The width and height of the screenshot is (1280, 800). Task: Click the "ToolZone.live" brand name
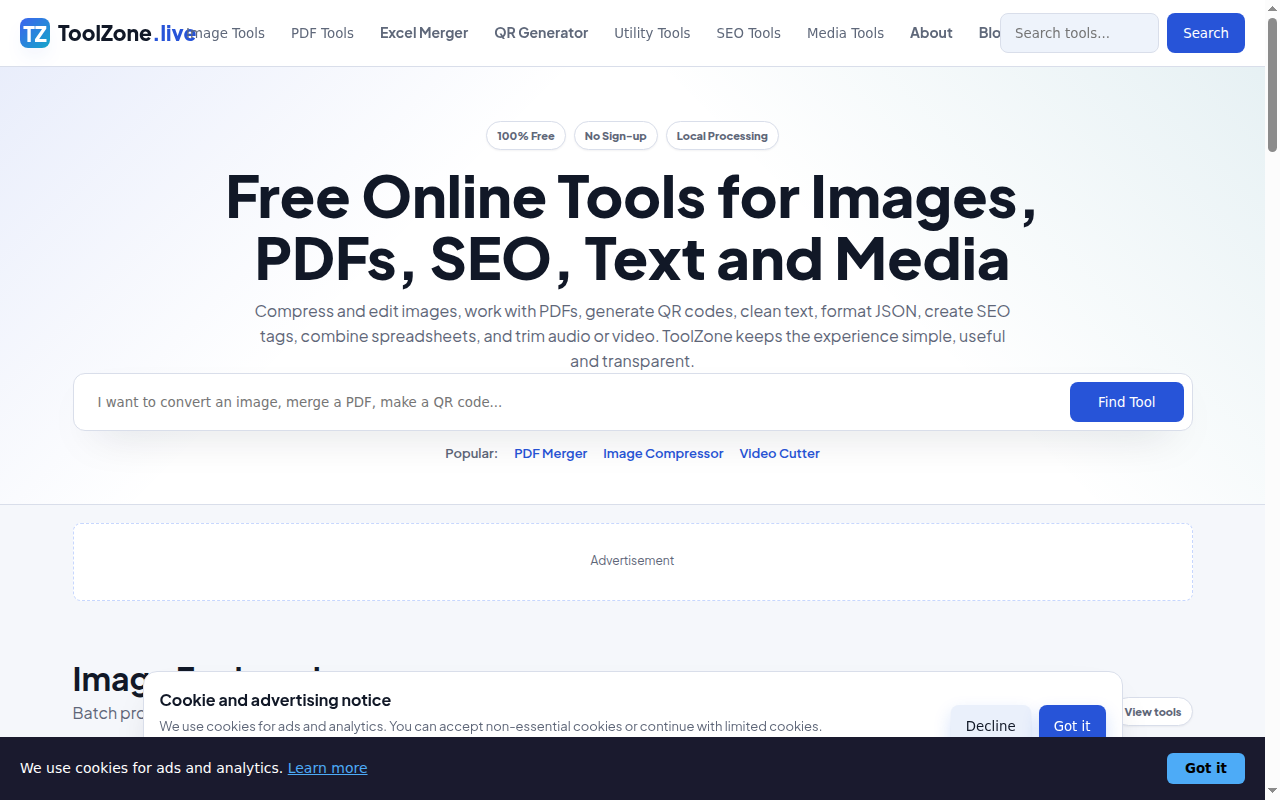coord(127,33)
